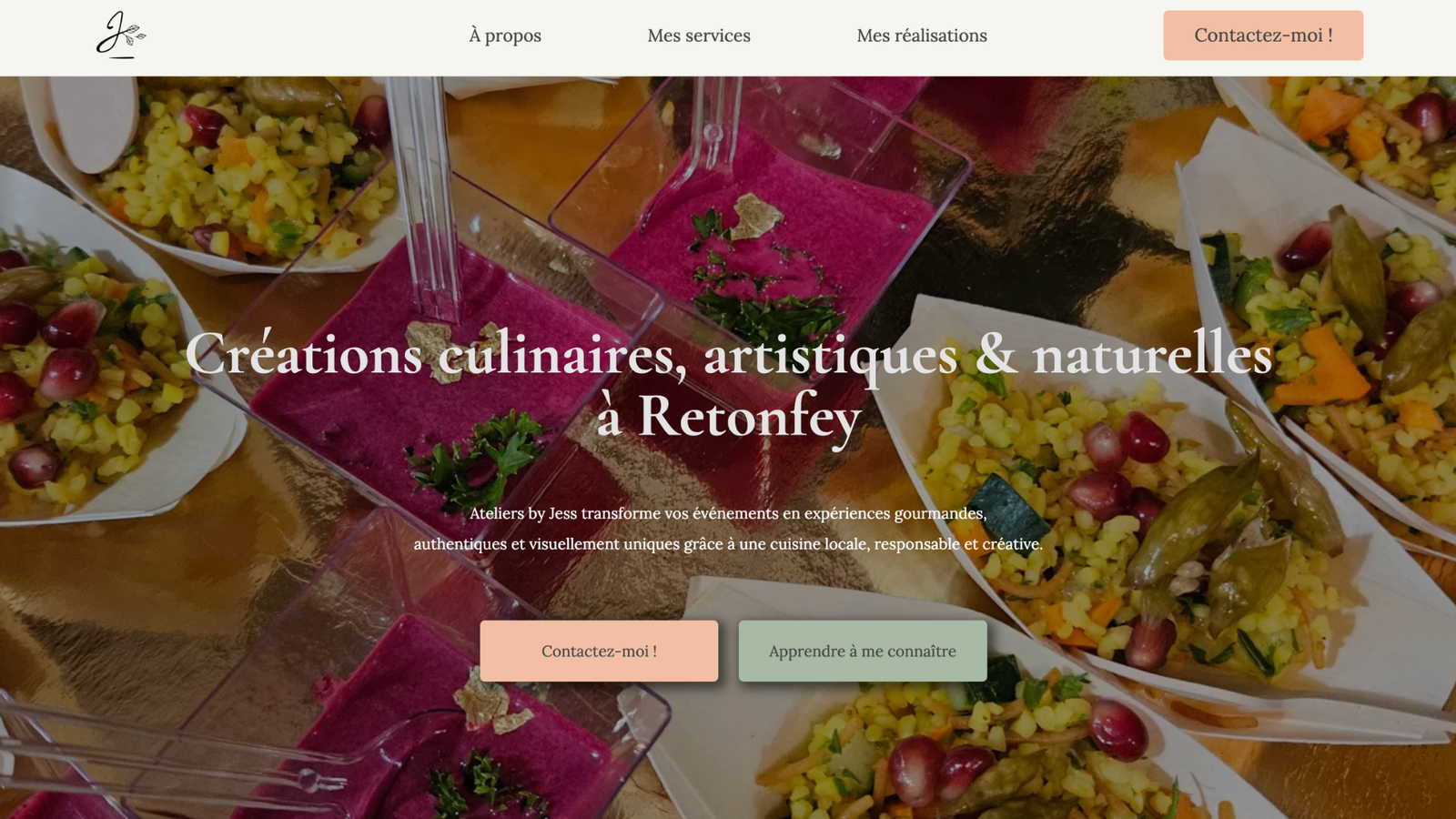Click the Ateliers by Jess transforme sentence line
This screenshot has height=819, width=1456.
(x=728, y=513)
